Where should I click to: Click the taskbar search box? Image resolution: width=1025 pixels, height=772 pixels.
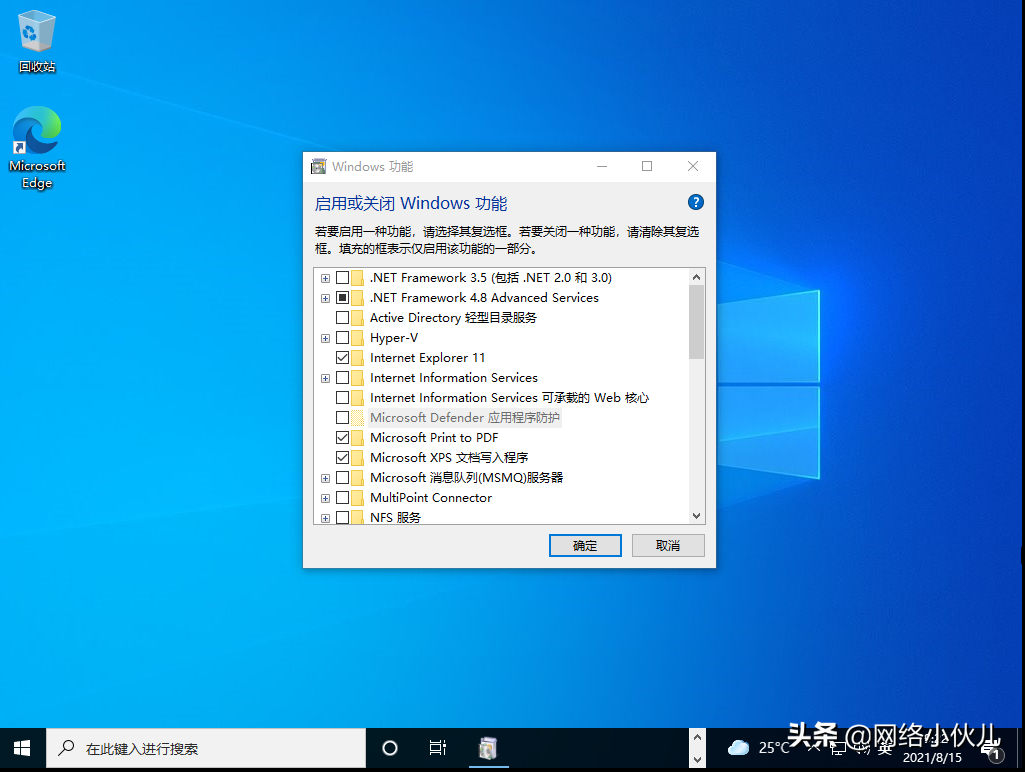pos(200,747)
